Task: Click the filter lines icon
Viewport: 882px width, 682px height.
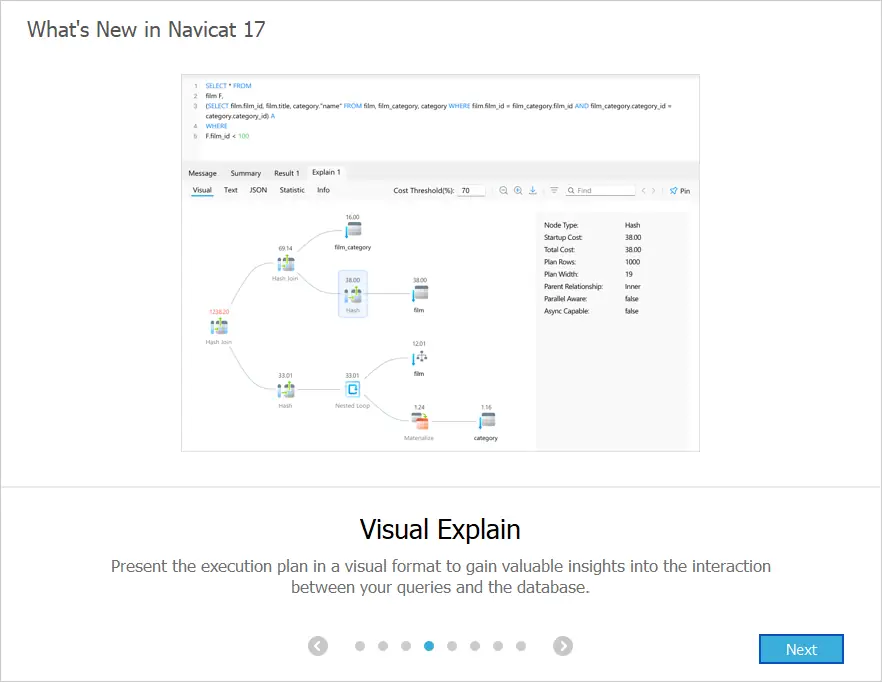Action: 554,190
